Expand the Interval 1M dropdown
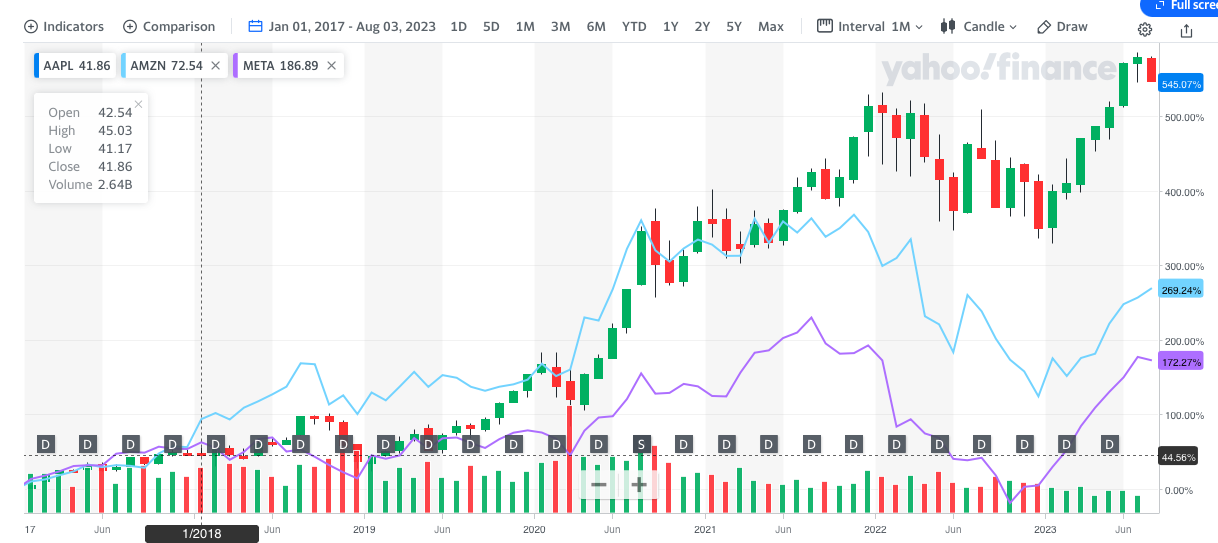 pos(870,26)
